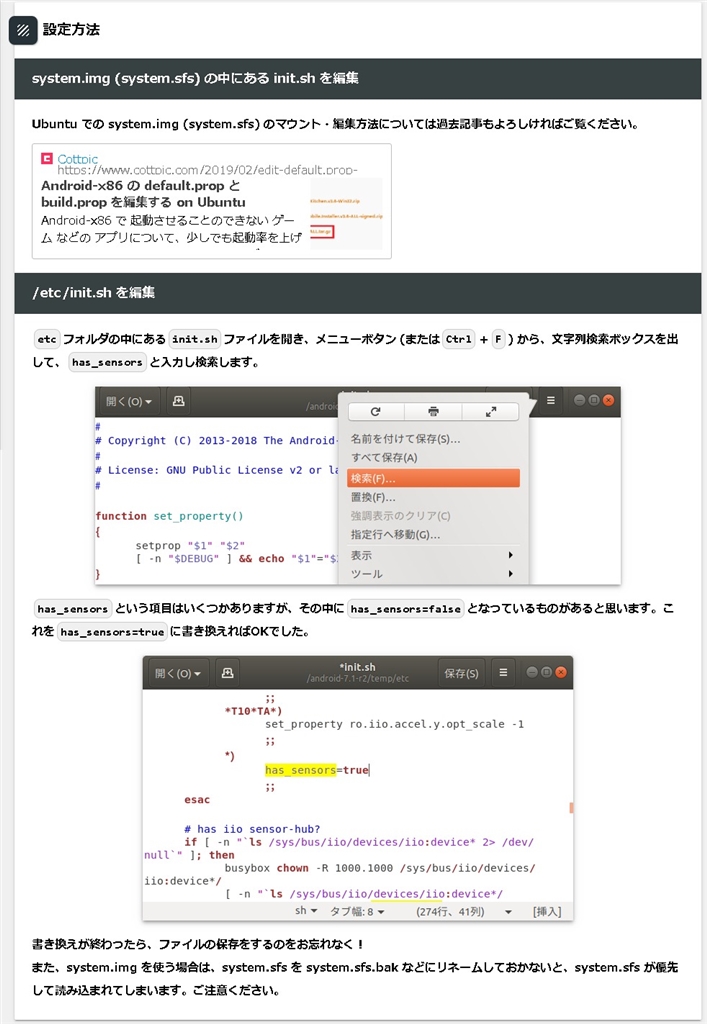Open the sh language dropdown in status bar
Screen dimensions: 707x1024
click(306, 911)
